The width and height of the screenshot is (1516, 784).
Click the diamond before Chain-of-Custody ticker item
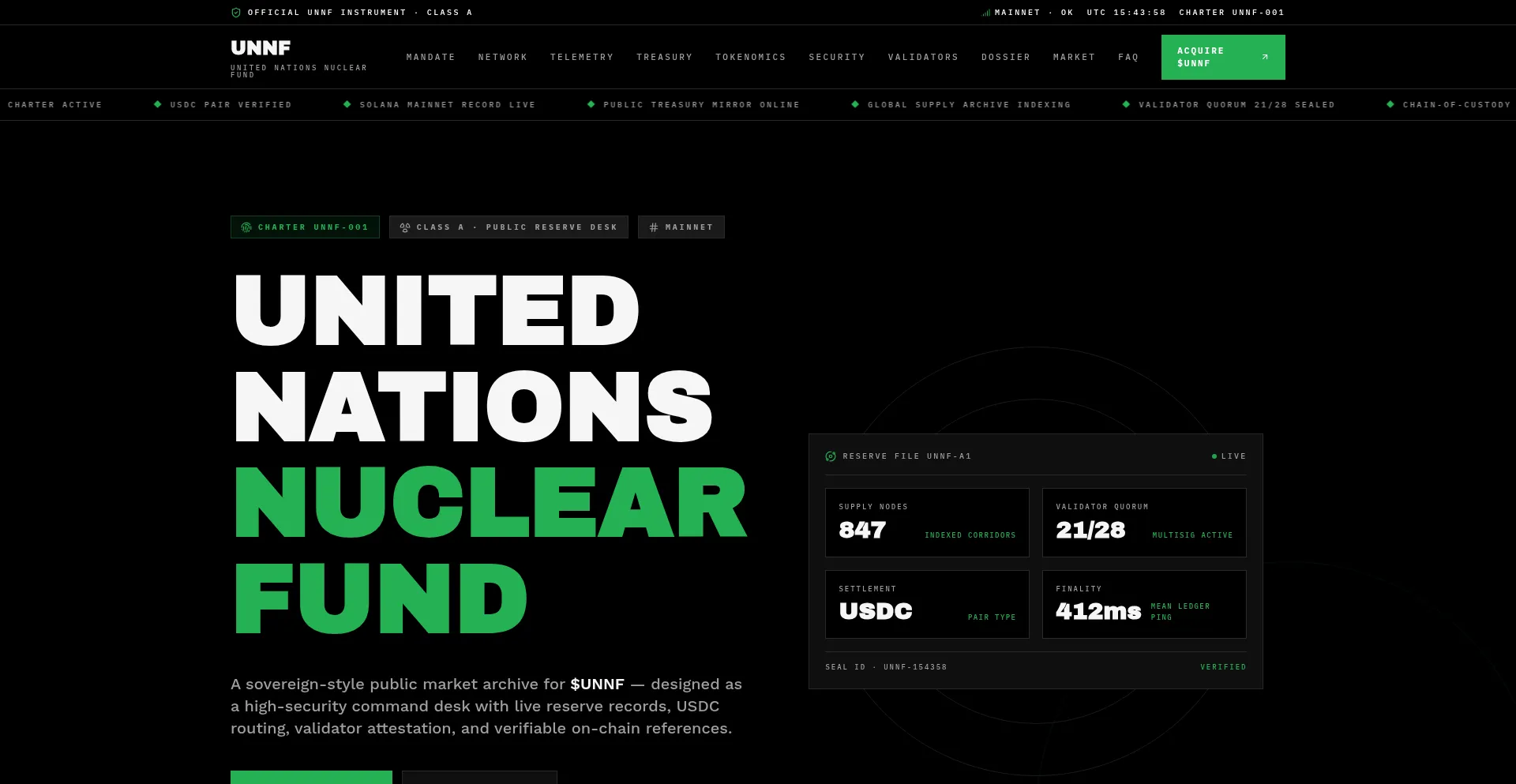click(x=1390, y=104)
